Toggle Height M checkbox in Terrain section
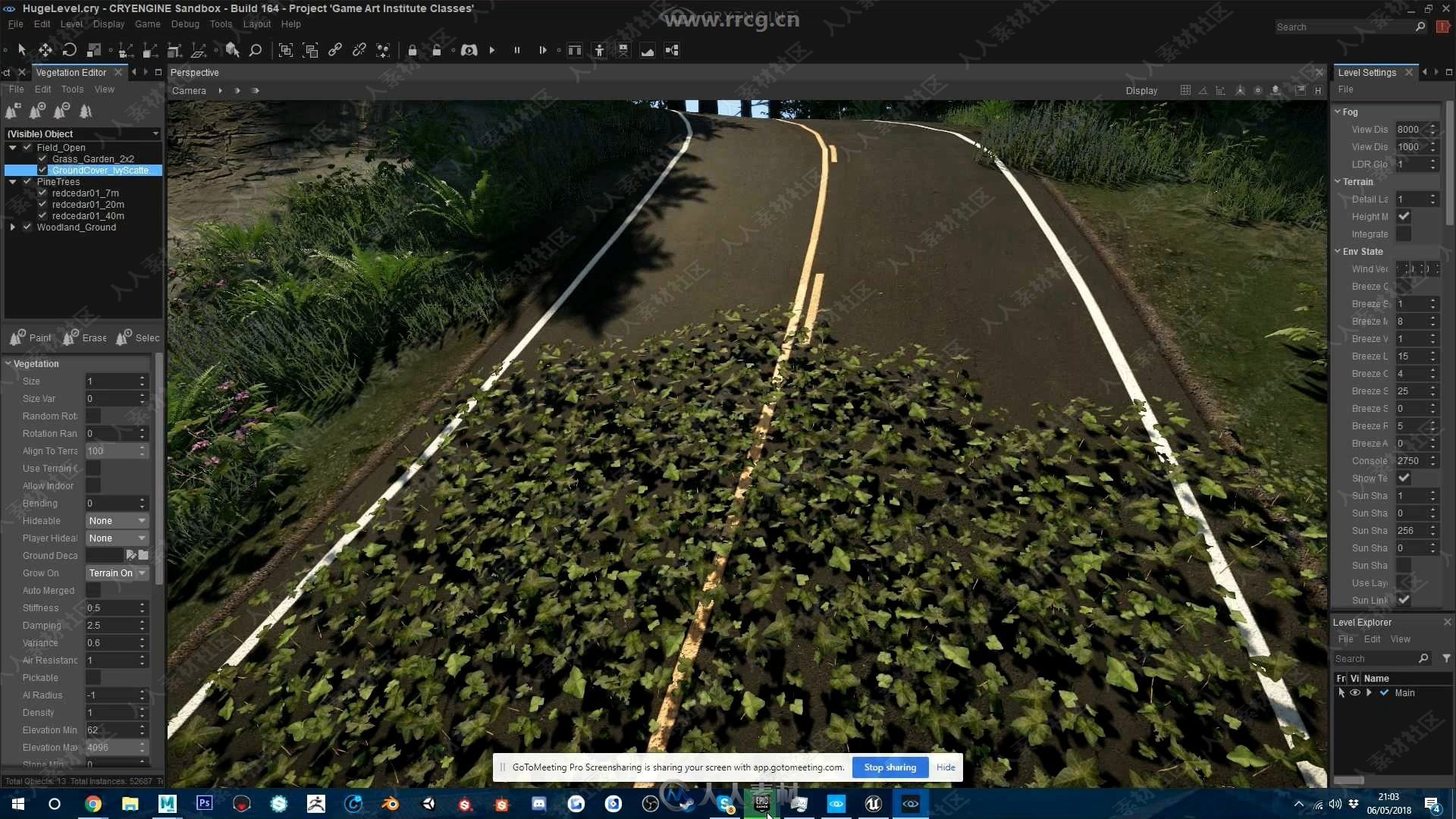Image resolution: width=1456 pixels, height=819 pixels. point(1402,217)
